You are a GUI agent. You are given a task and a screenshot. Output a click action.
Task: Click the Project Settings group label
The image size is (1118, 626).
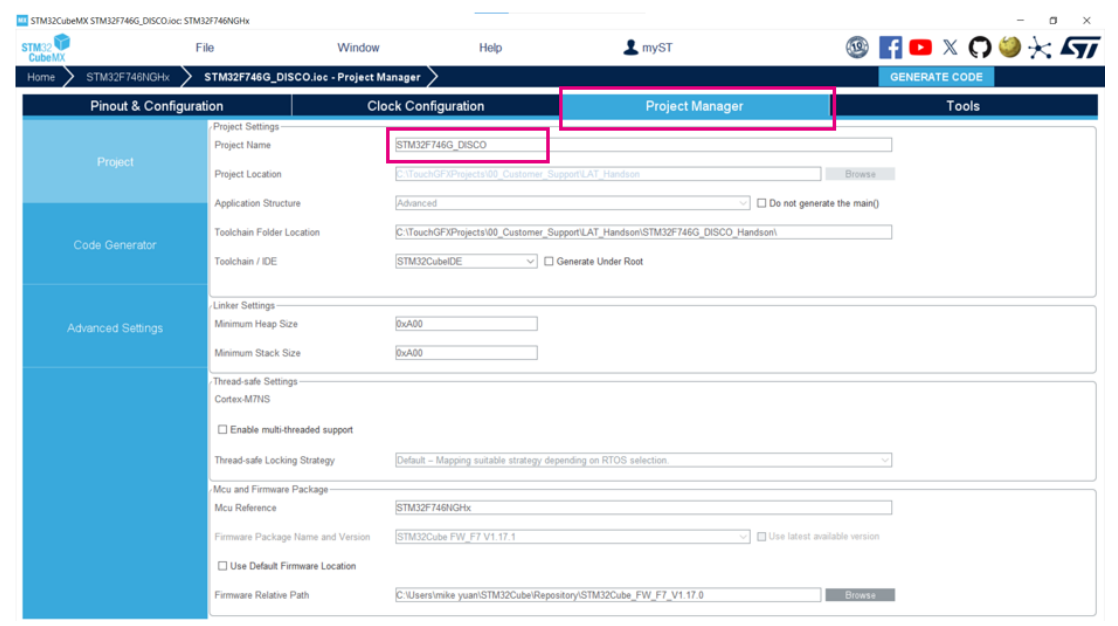[246, 126]
